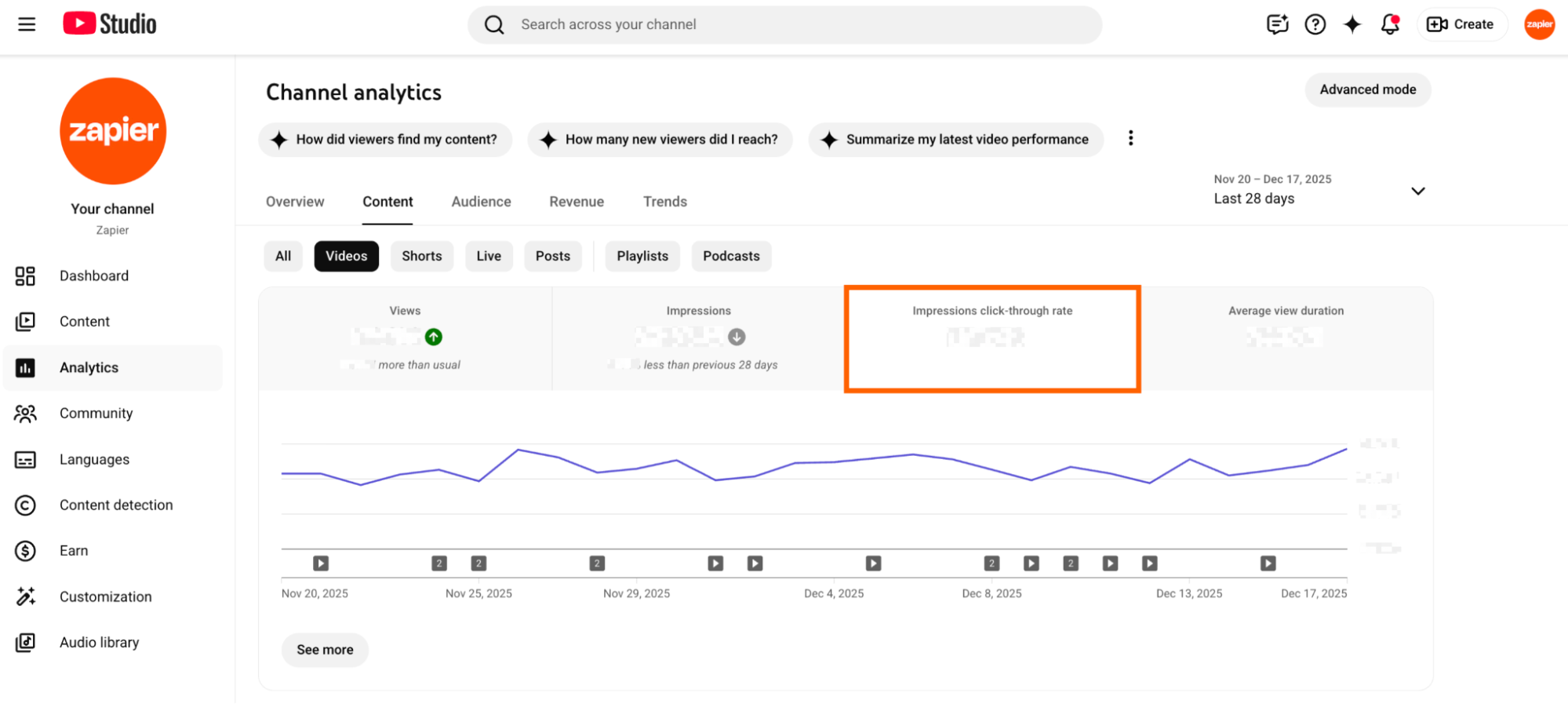Click the Community sidebar icon
The image size is (1568, 704).
pyautogui.click(x=25, y=413)
